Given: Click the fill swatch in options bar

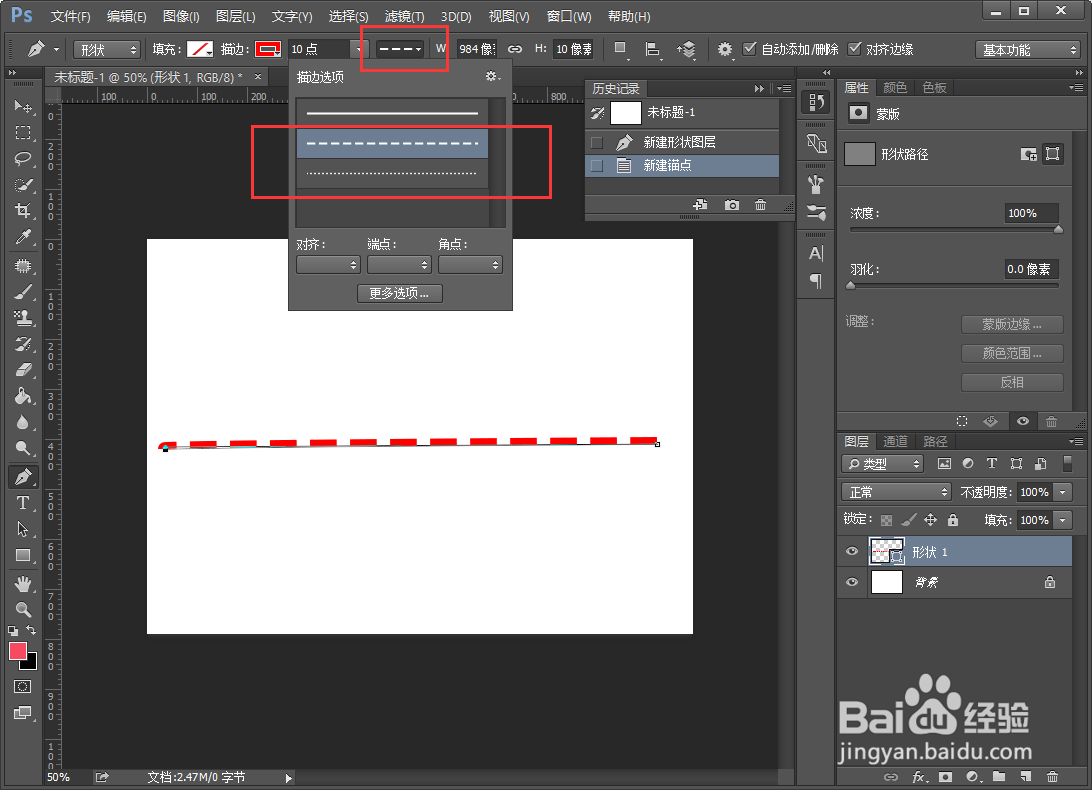Looking at the screenshot, I should pos(200,49).
